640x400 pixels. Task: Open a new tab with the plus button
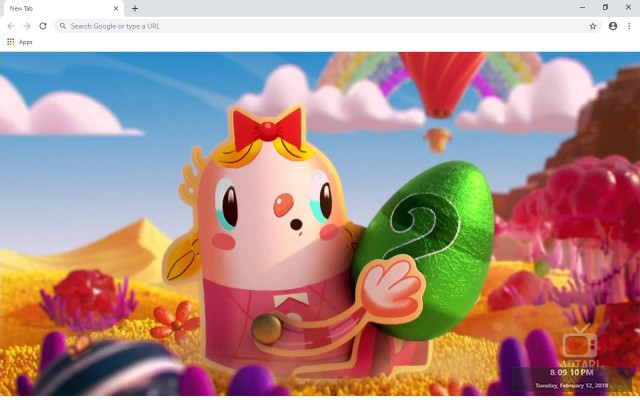point(135,8)
